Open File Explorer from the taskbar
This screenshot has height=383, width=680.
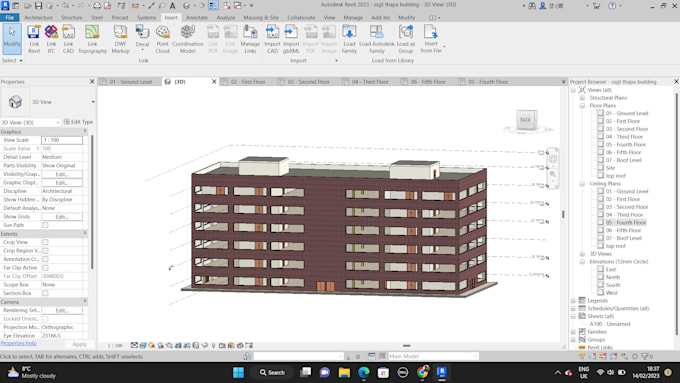point(344,373)
